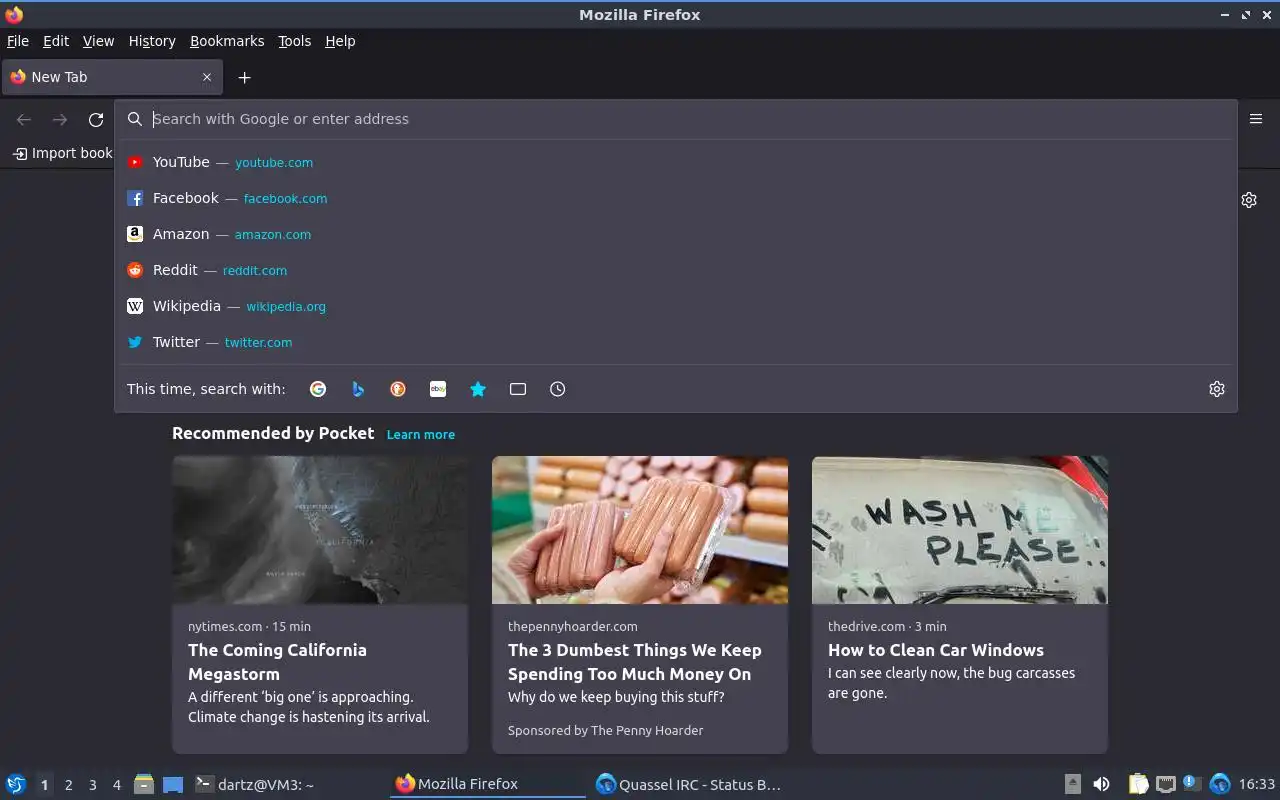The height and width of the screenshot is (800, 1280).
Task: Click the clipboard tray icon
Action: [x=1139, y=784]
